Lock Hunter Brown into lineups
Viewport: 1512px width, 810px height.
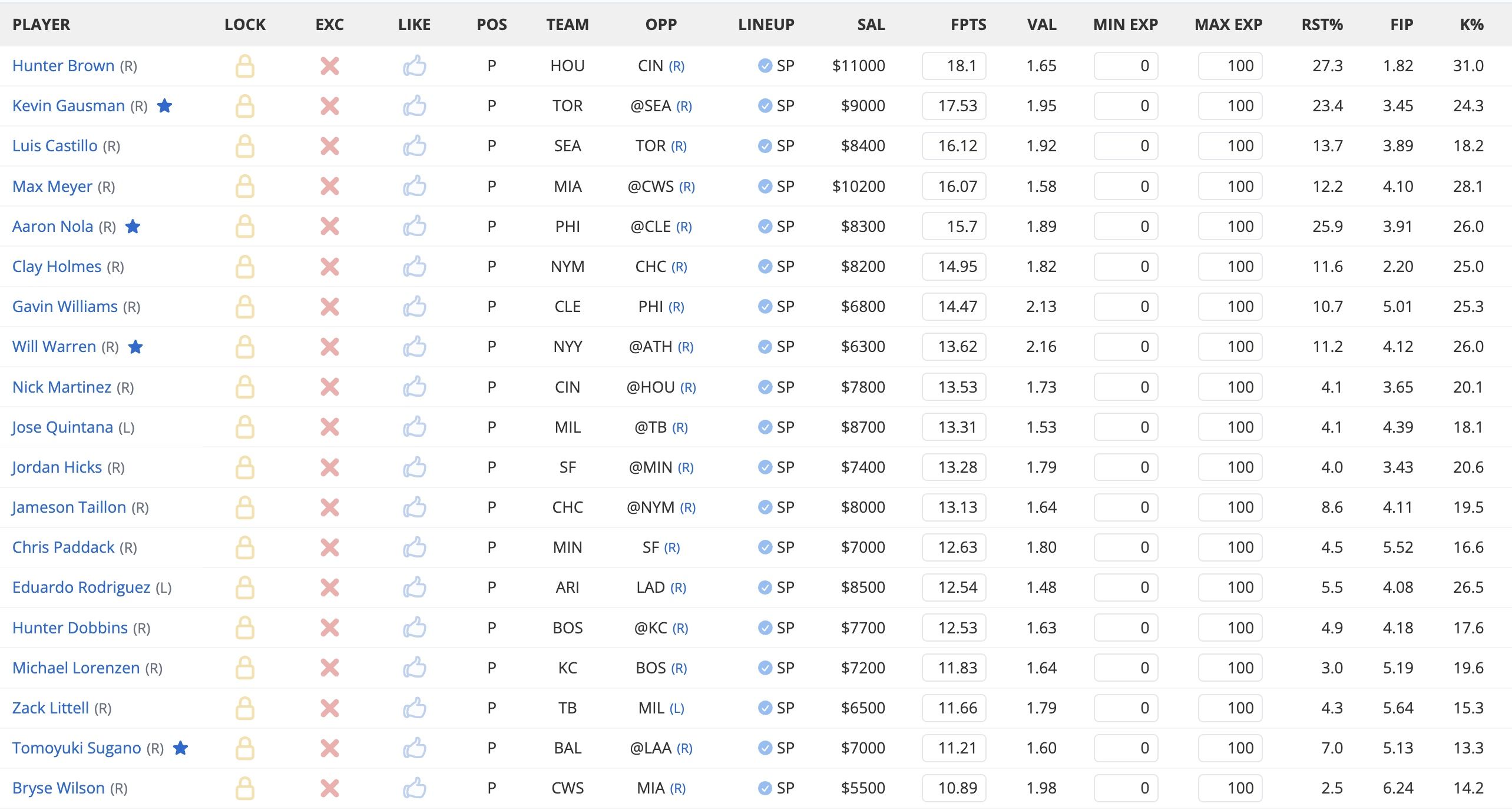(245, 66)
